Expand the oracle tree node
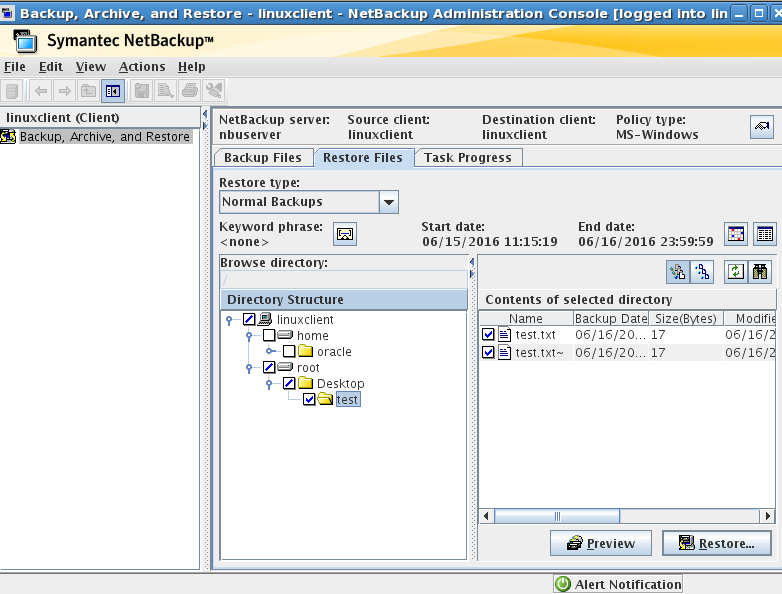782x594 pixels. click(x=270, y=351)
